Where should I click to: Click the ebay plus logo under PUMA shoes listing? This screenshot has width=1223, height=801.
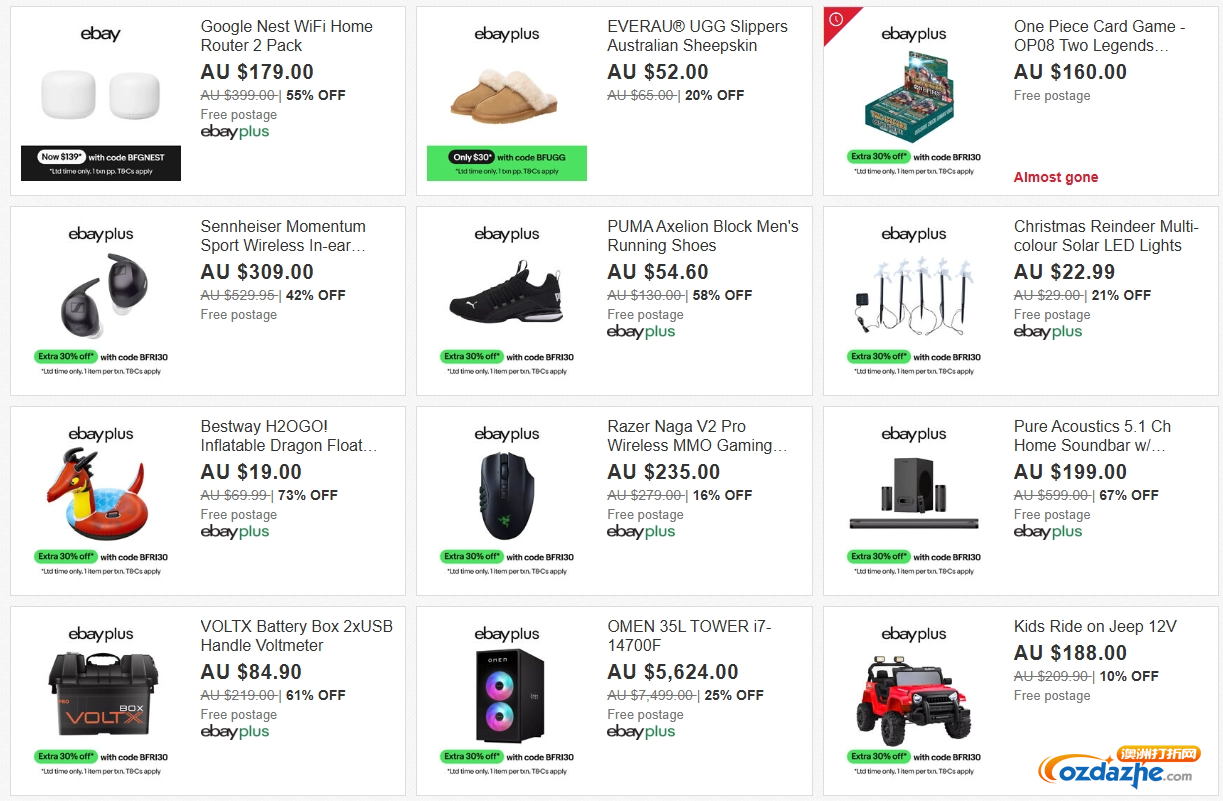pyautogui.click(x=641, y=332)
